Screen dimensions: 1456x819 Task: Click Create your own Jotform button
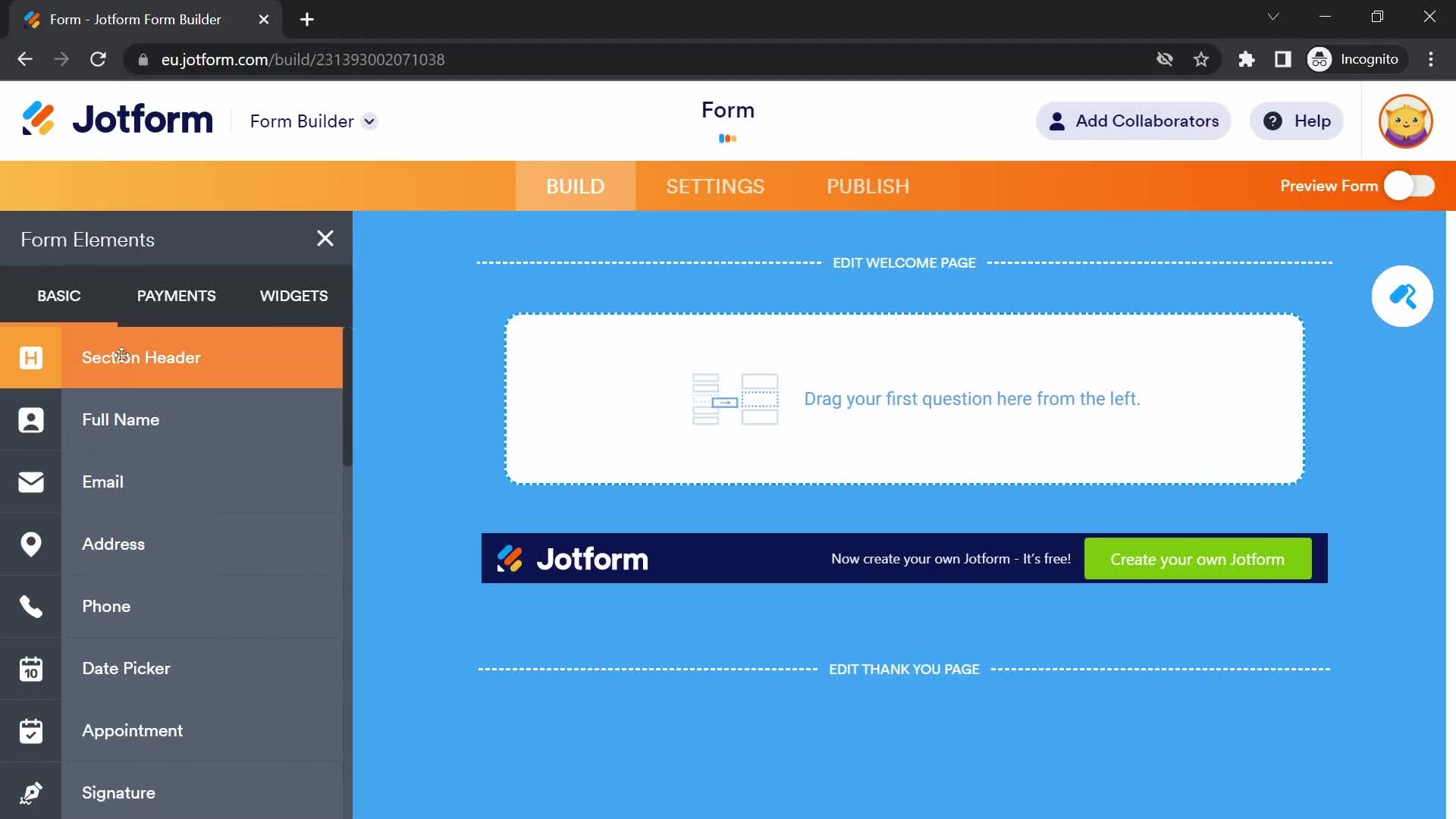pos(1198,559)
